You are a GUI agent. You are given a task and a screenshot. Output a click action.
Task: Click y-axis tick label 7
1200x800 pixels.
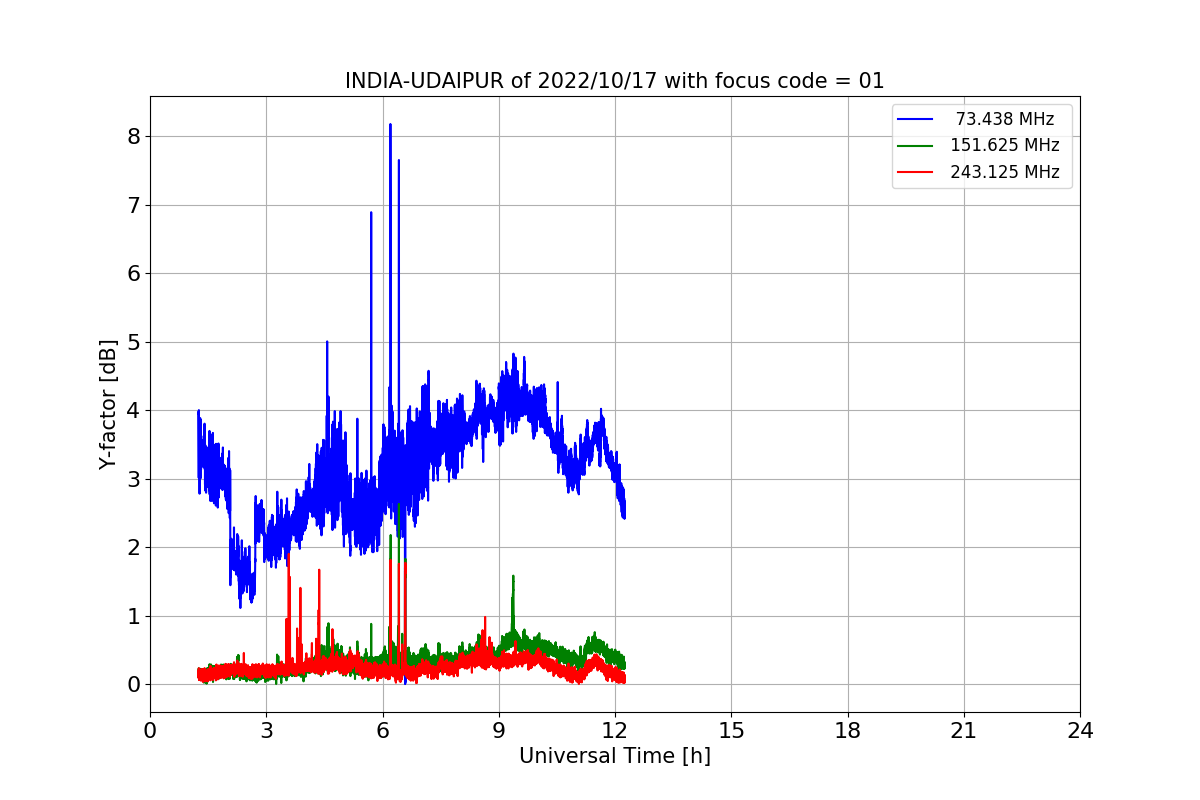click(x=132, y=205)
